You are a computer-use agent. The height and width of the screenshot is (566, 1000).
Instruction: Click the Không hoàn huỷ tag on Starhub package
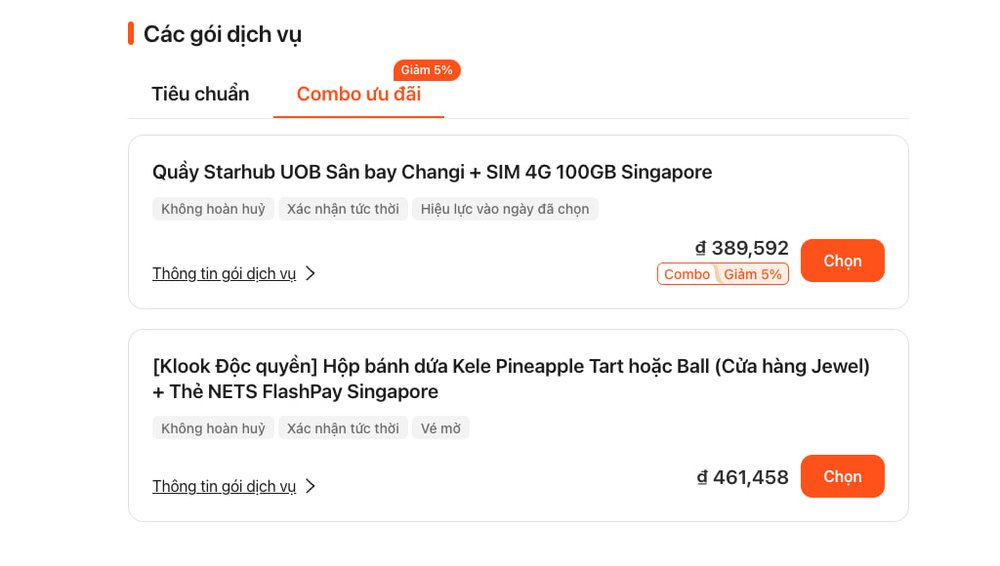pyautogui.click(x=213, y=209)
